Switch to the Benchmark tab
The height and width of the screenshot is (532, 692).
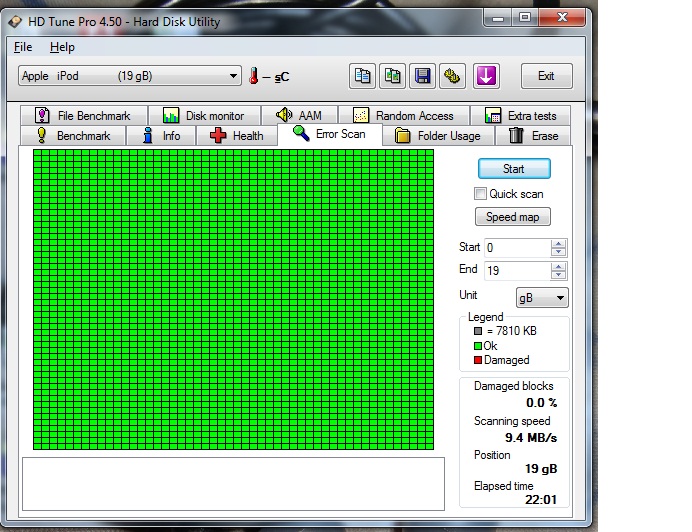(73, 136)
